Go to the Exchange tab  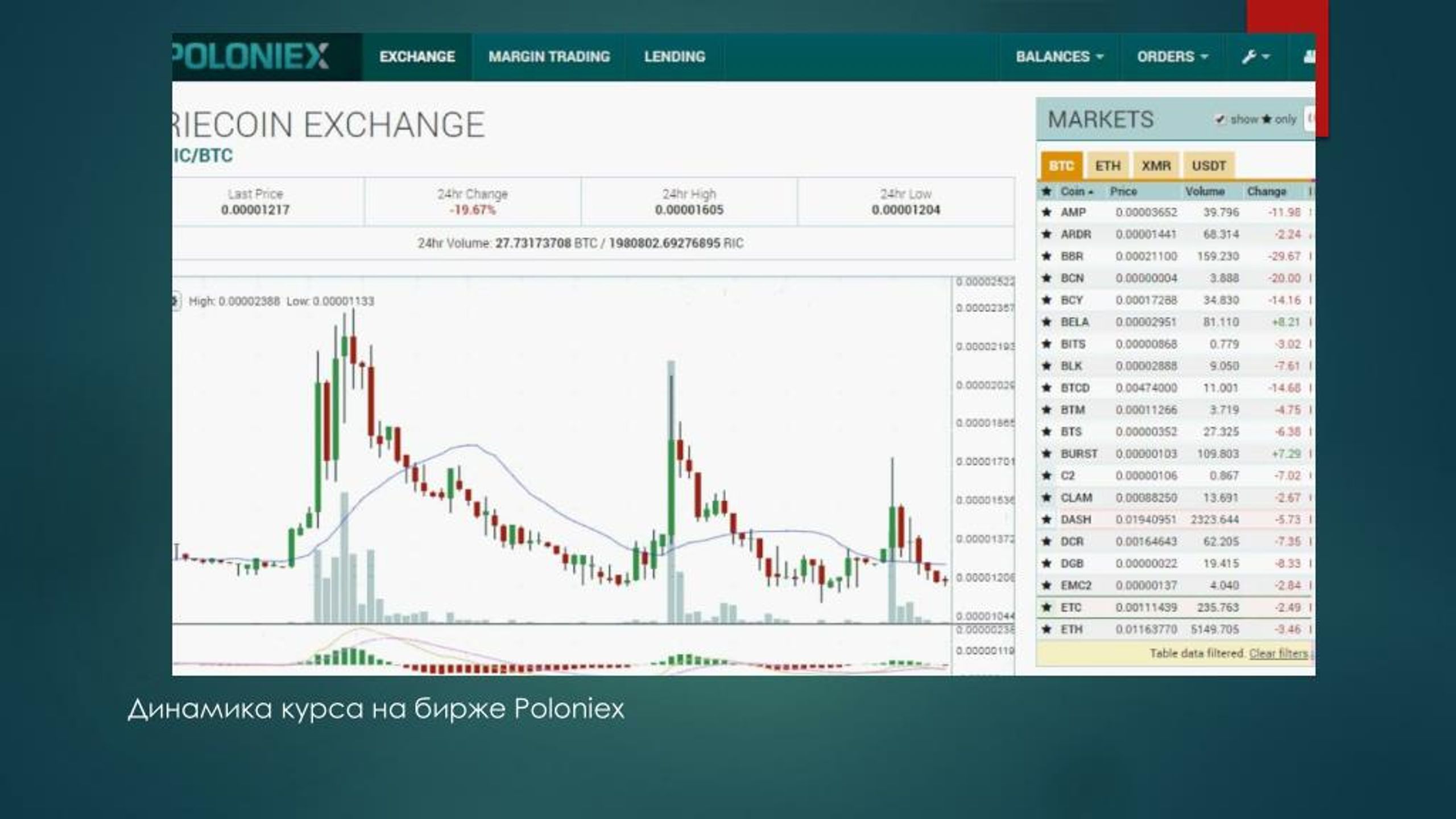(x=417, y=57)
